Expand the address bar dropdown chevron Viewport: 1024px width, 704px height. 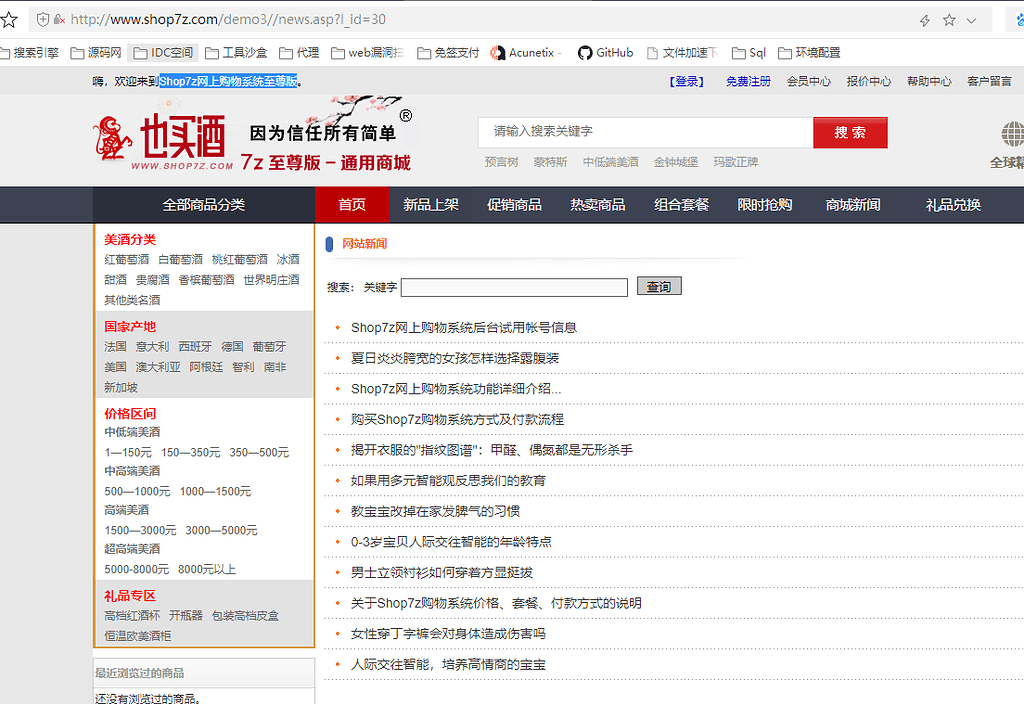pyautogui.click(x=971, y=18)
